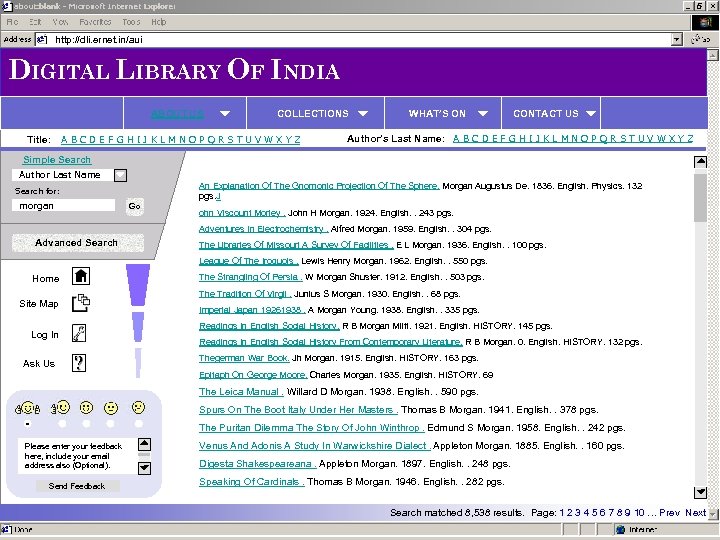Click the feedback text area
The height and width of the screenshot is (540, 720).
point(78,456)
